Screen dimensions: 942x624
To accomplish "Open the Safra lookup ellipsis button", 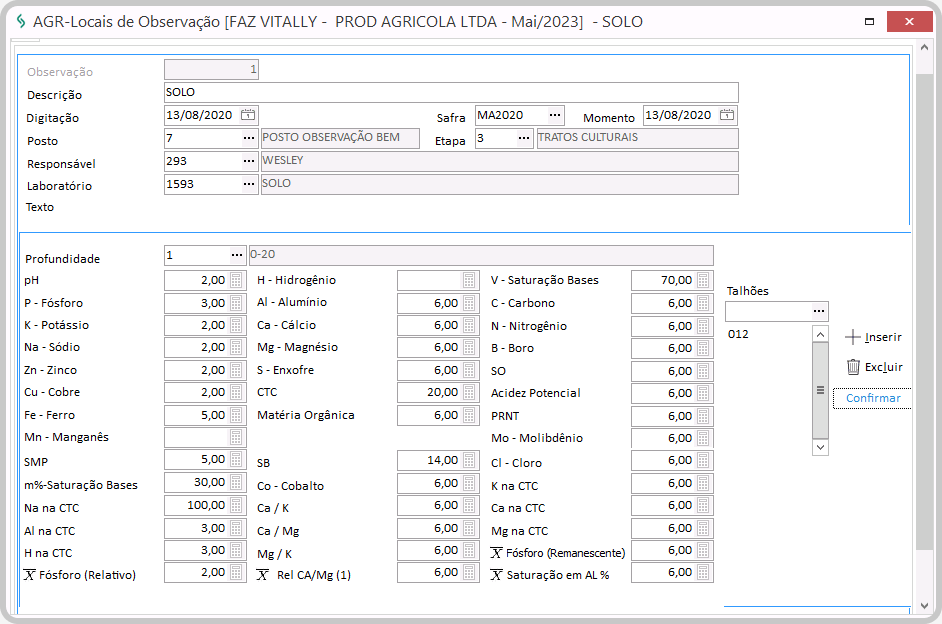I will (554, 115).
